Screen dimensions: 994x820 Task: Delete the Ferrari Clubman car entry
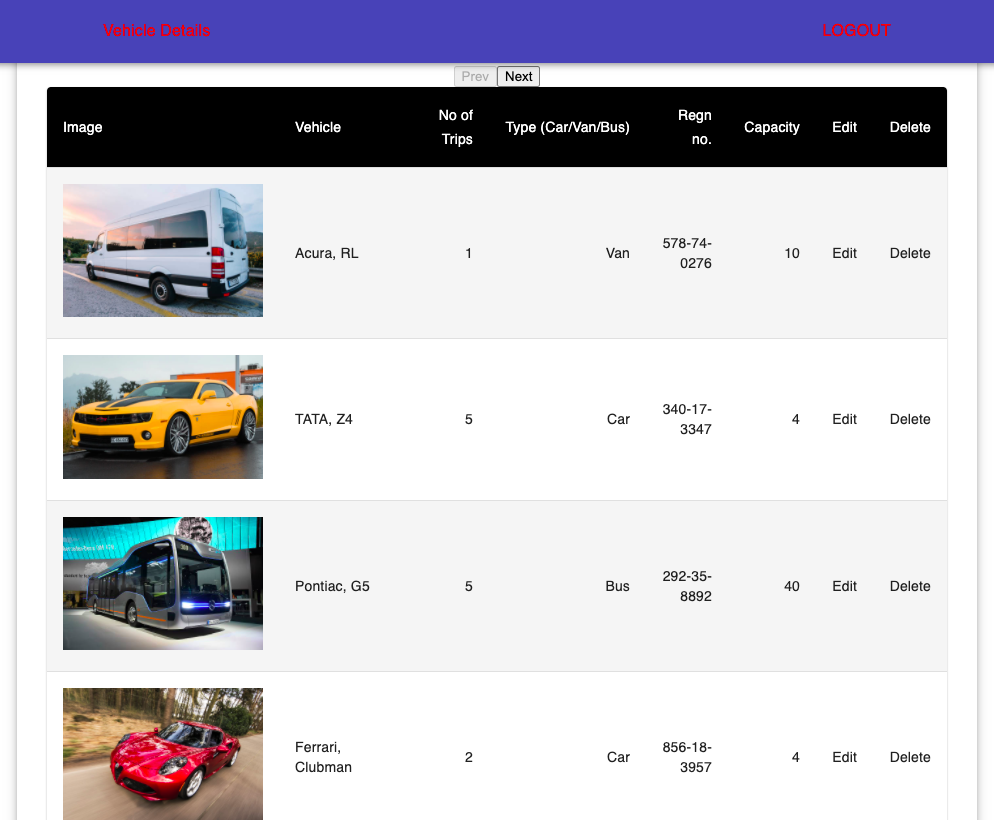click(x=909, y=757)
